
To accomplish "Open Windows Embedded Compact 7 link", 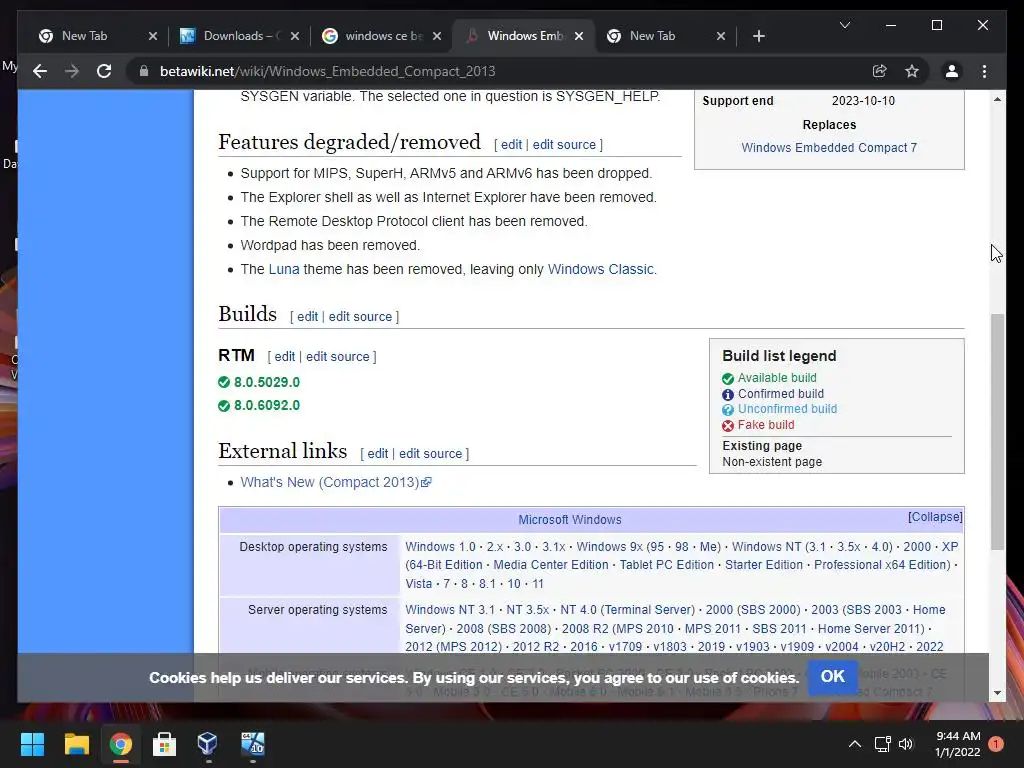I will pos(829,148).
